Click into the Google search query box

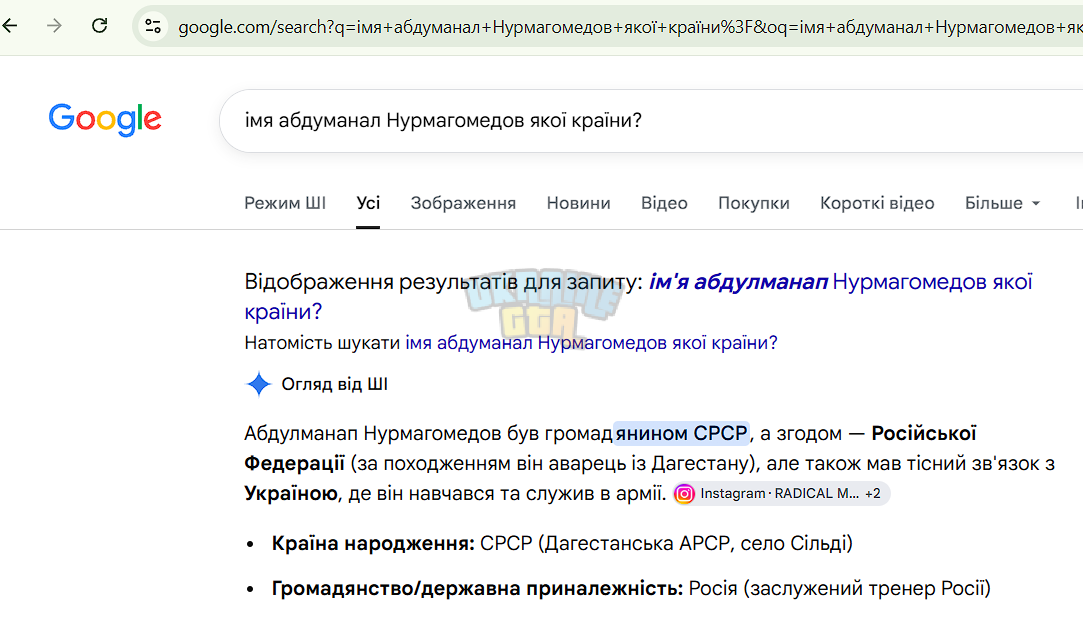(x=649, y=121)
